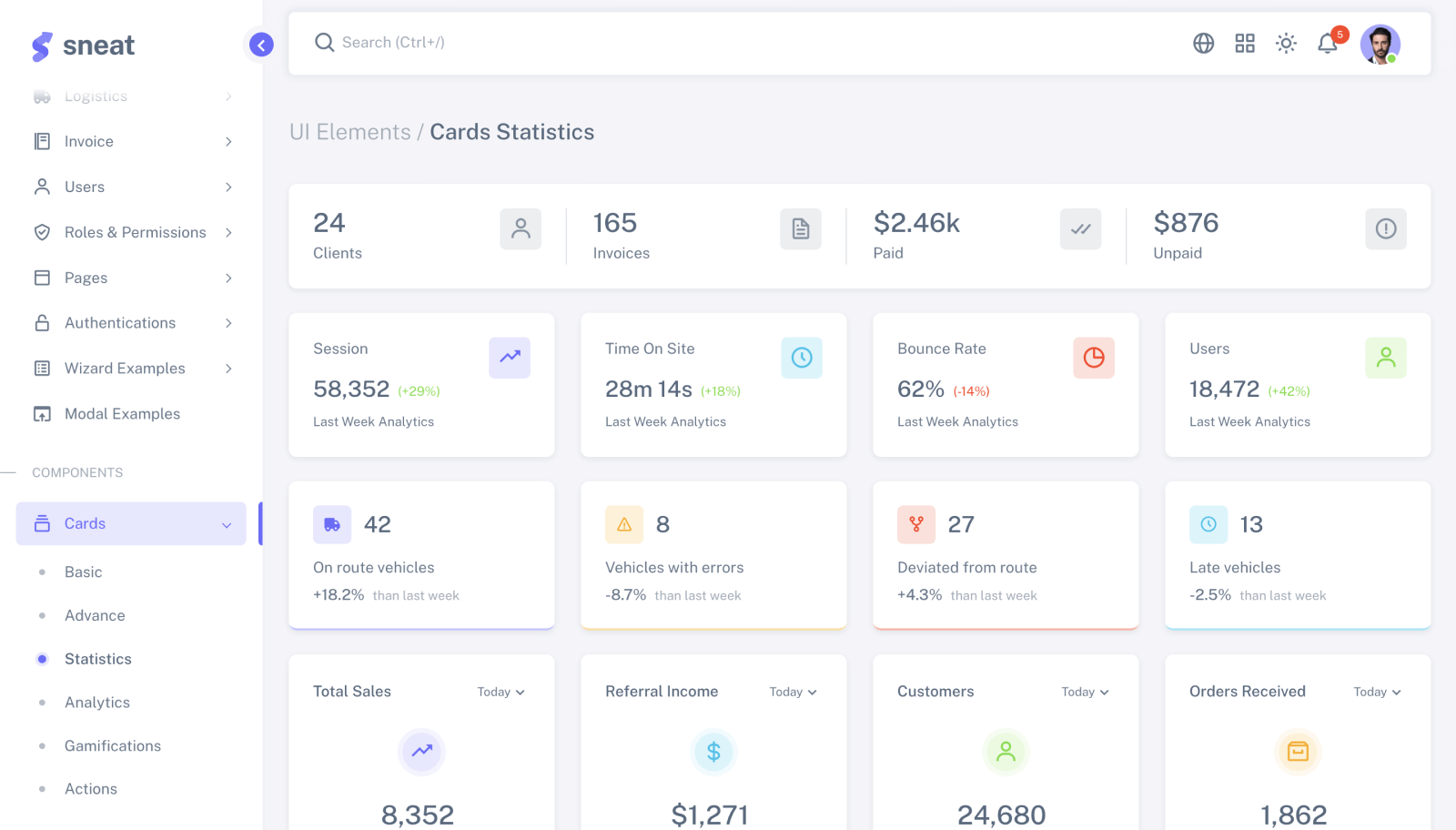Toggle light mode with the sun icon

[1286, 43]
